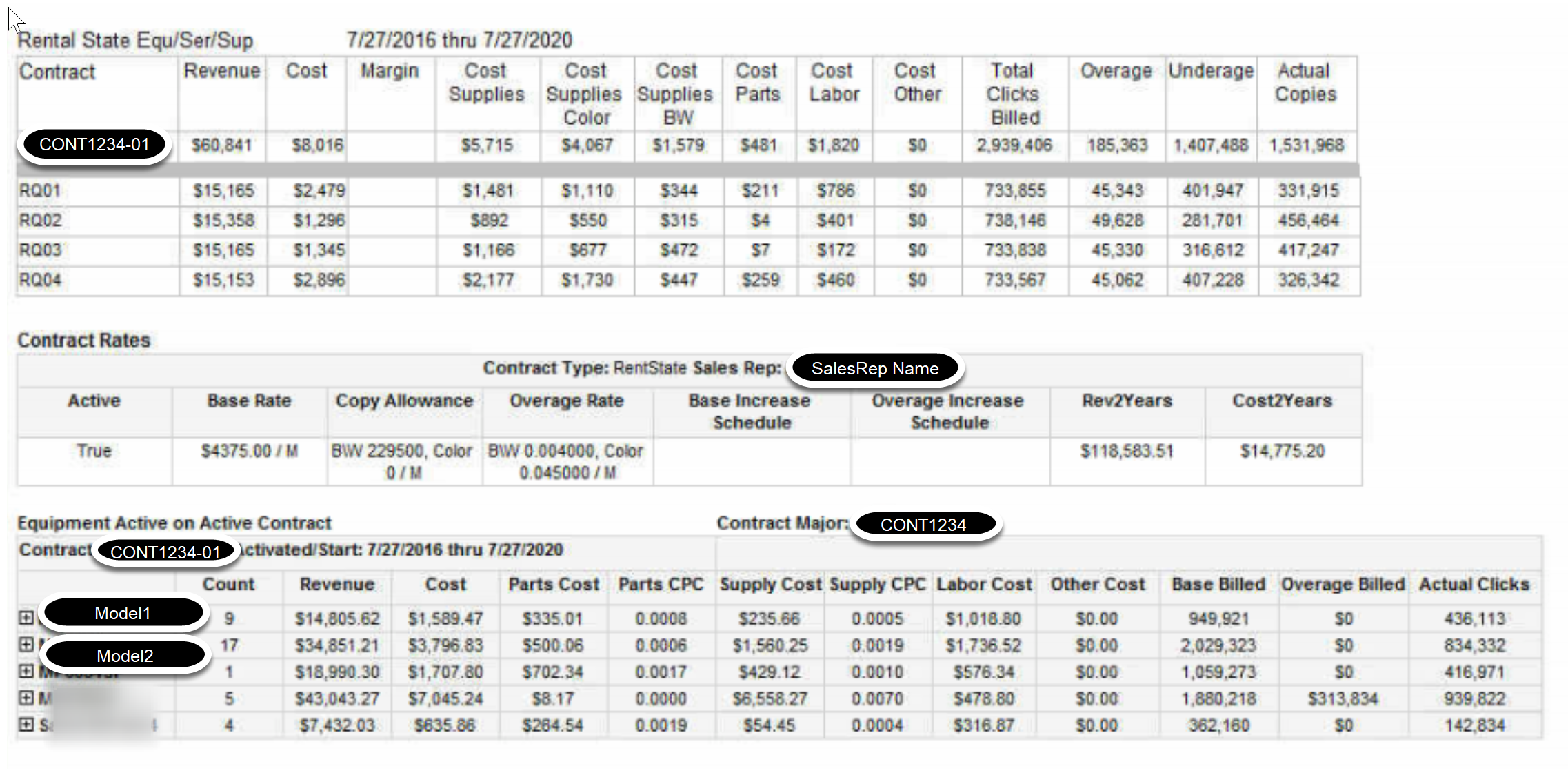This screenshot has width=1568, height=775.
Task: Click the $60,841 contract revenue value
Action: click(221, 145)
